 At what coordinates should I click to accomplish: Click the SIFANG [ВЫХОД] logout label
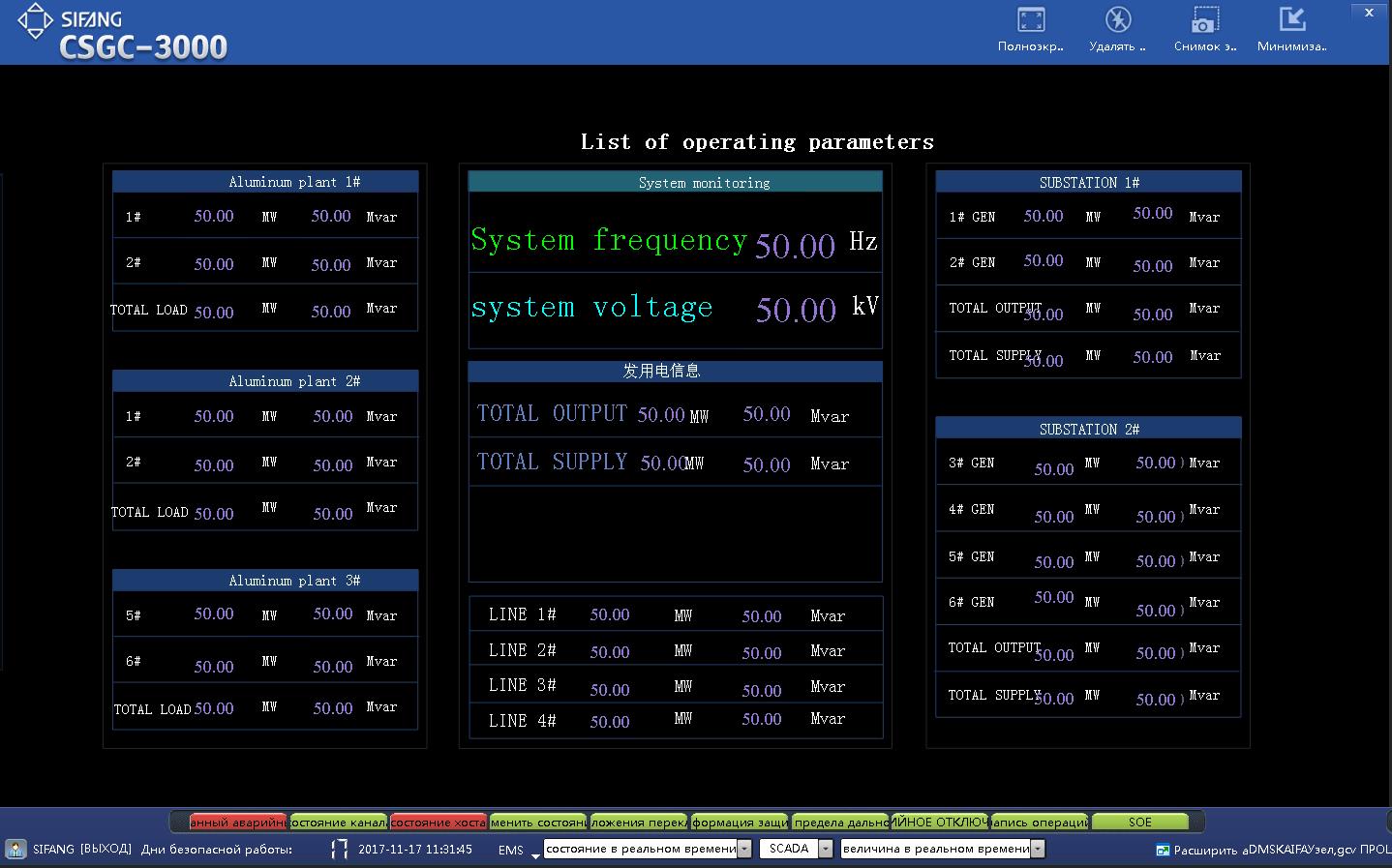82,849
